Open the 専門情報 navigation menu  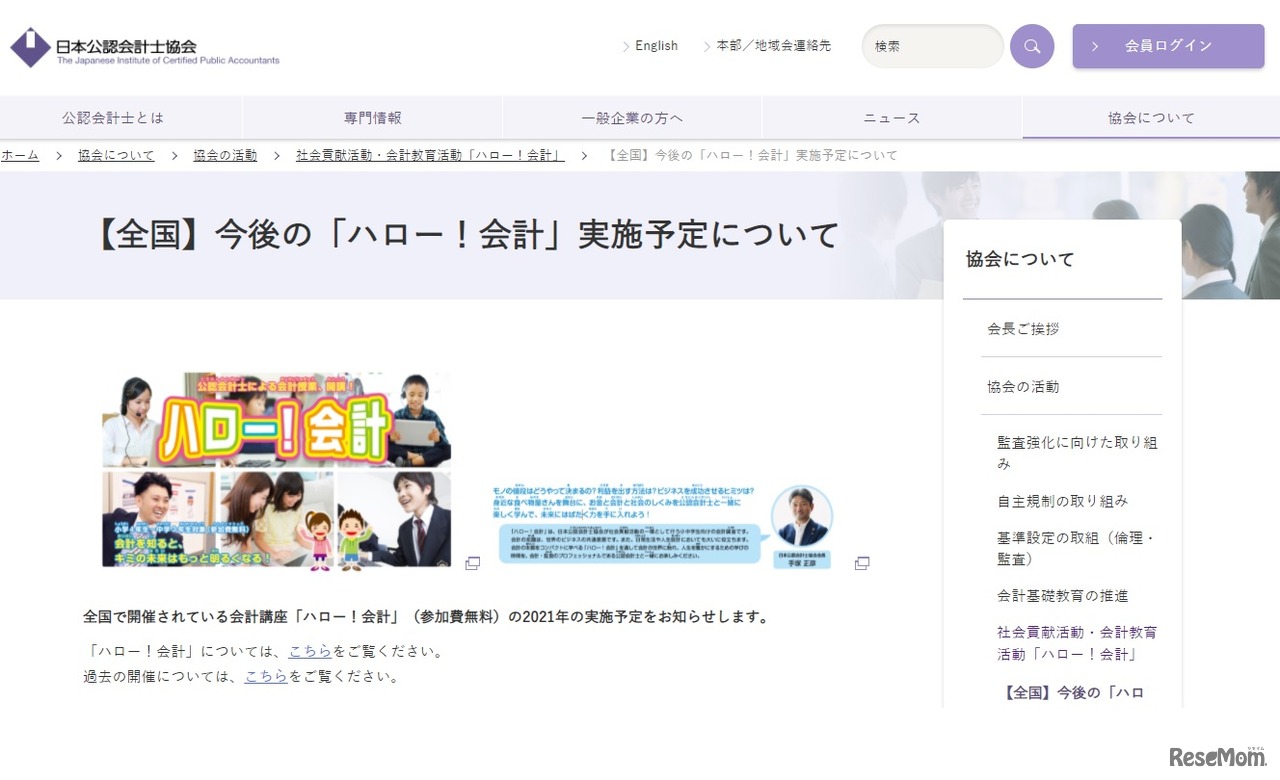pos(372,118)
